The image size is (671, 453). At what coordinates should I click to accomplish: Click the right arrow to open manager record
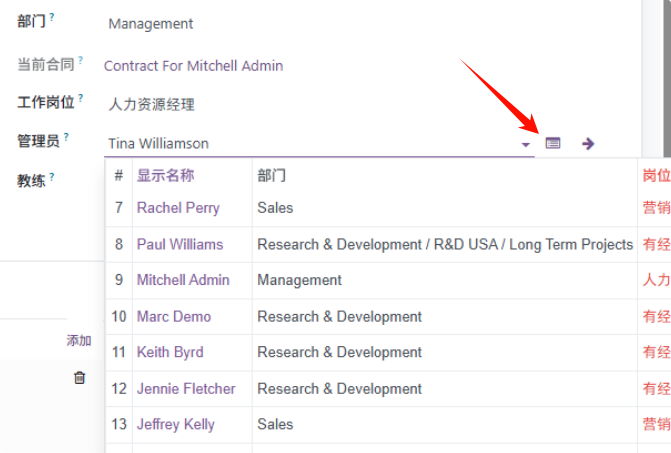pos(588,144)
